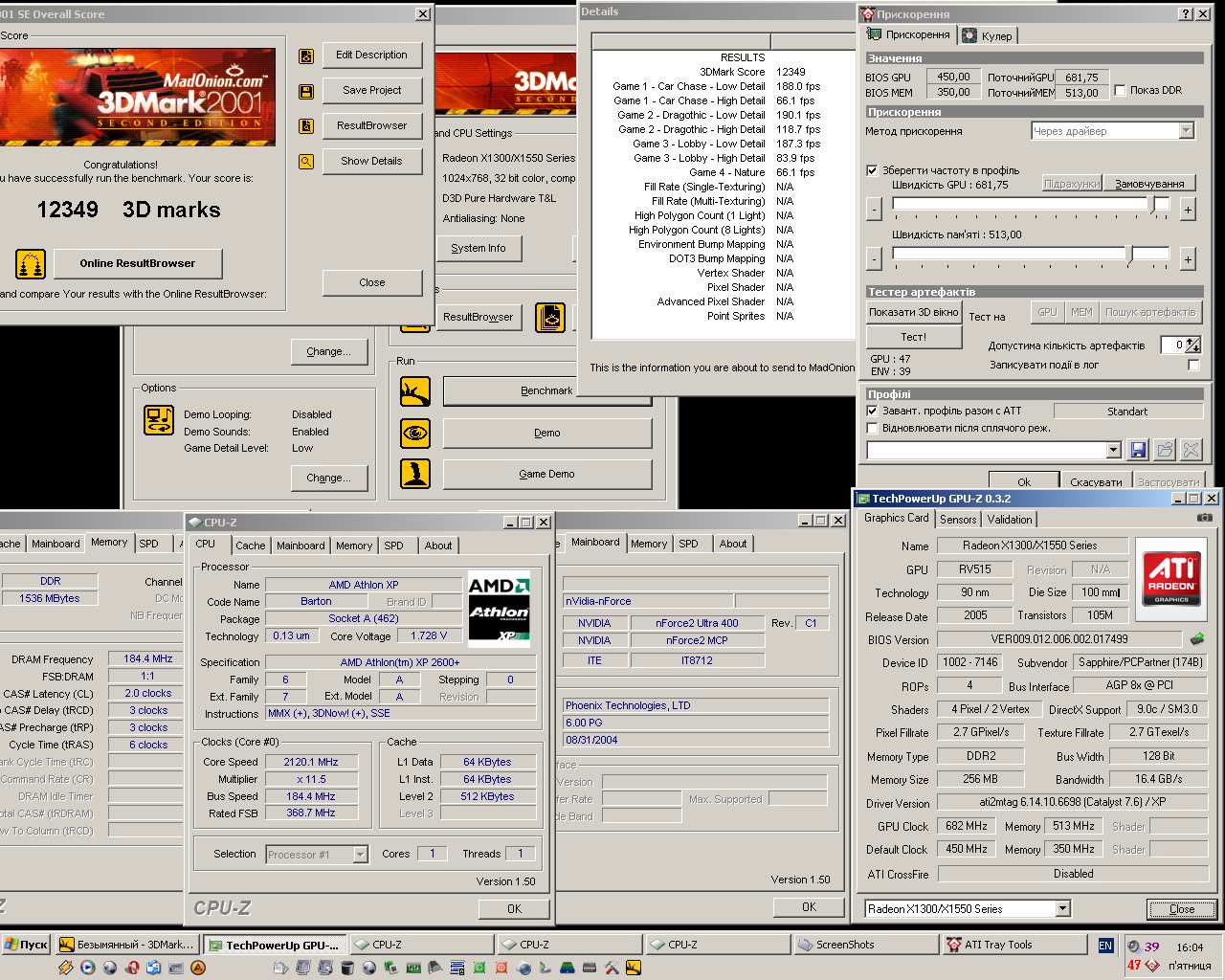Uncheck Завант. профіль разом с ATT

pyautogui.click(x=872, y=411)
